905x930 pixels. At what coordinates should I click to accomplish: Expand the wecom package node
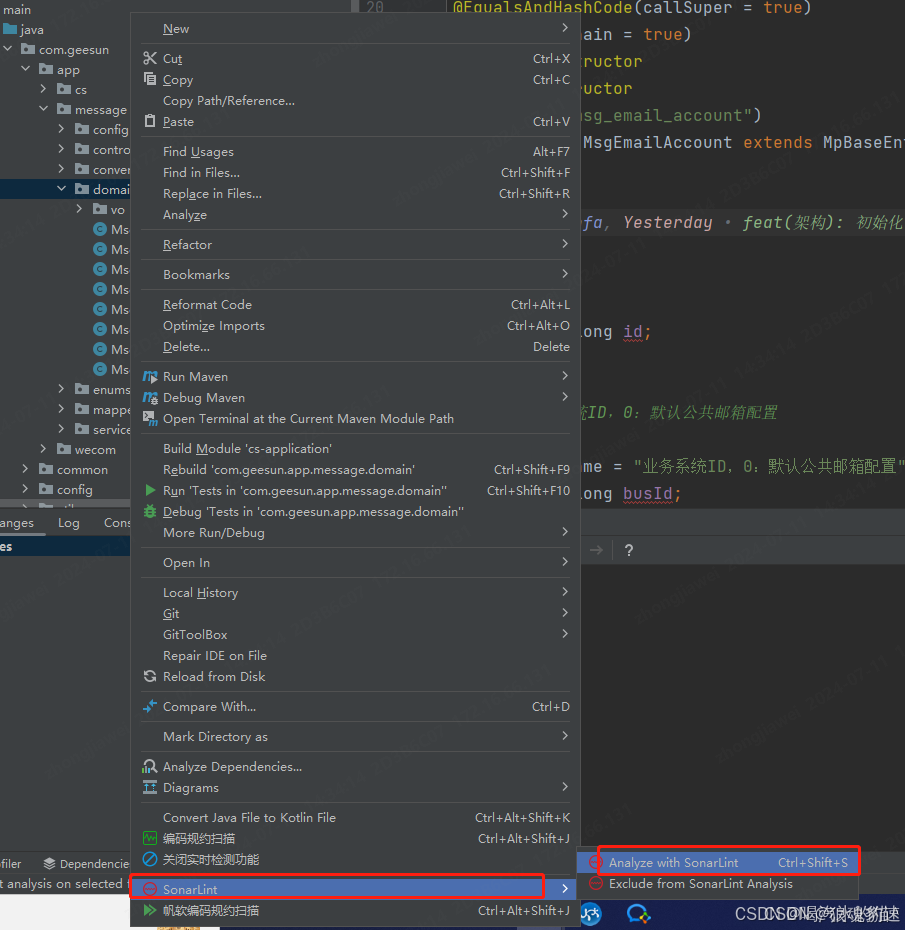[x=43, y=449]
